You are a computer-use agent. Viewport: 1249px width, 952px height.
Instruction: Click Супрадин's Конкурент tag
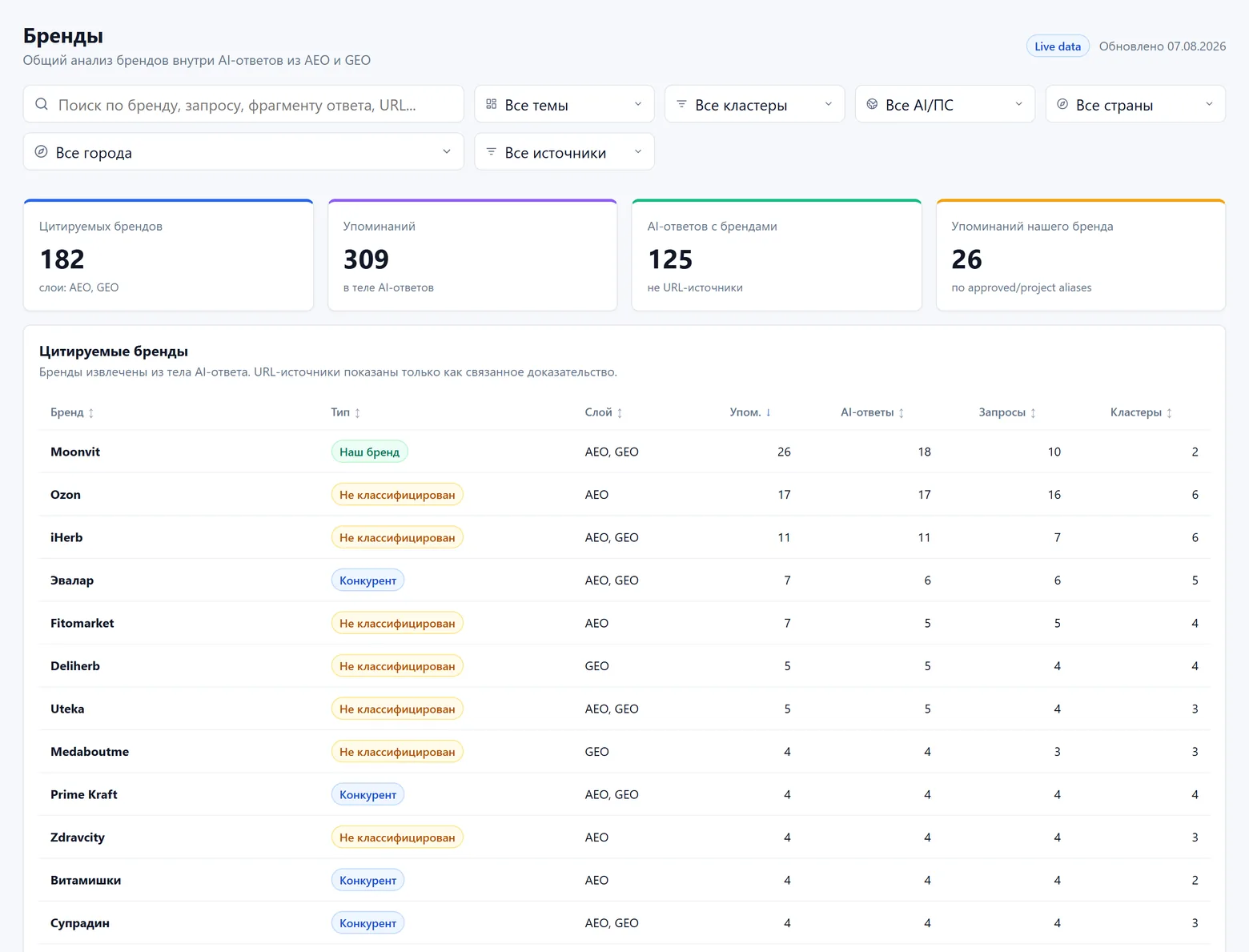[367, 923]
